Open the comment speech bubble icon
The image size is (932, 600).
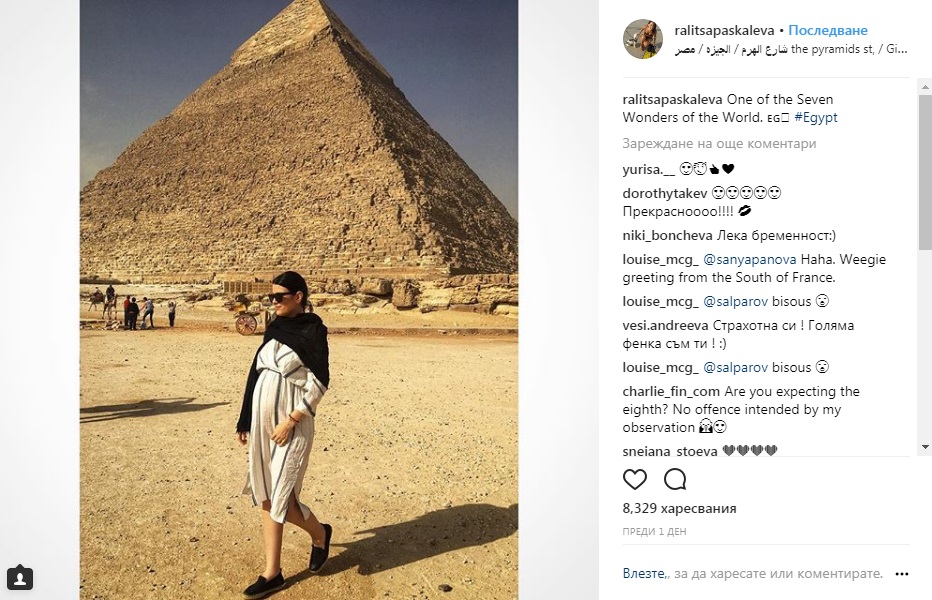[x=675, y=479]
